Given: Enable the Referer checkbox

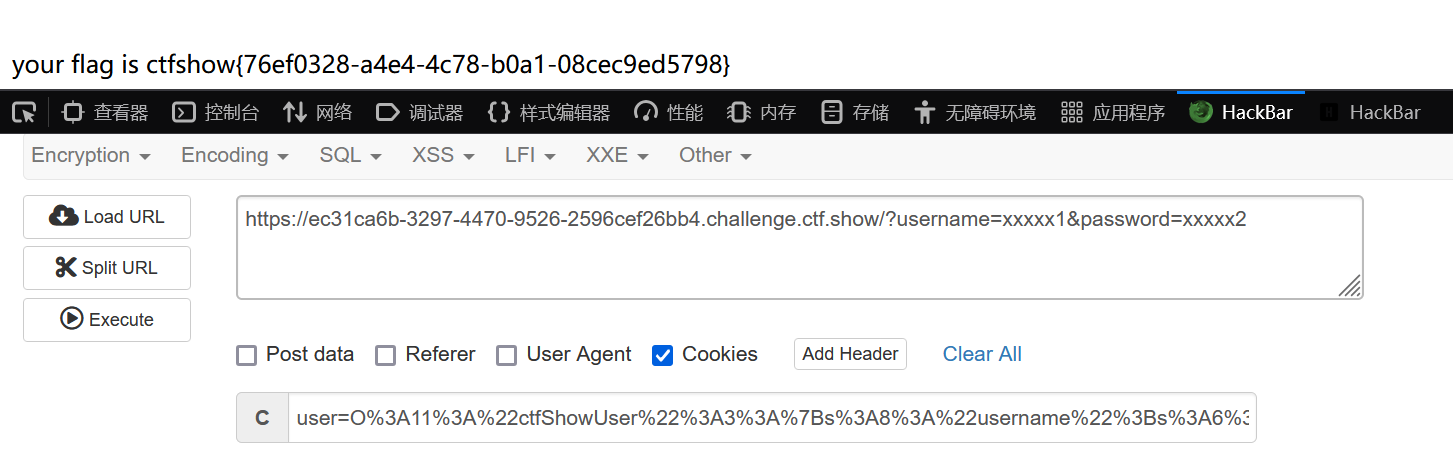Looking at the screenshot, I should [x=385, y=355].
